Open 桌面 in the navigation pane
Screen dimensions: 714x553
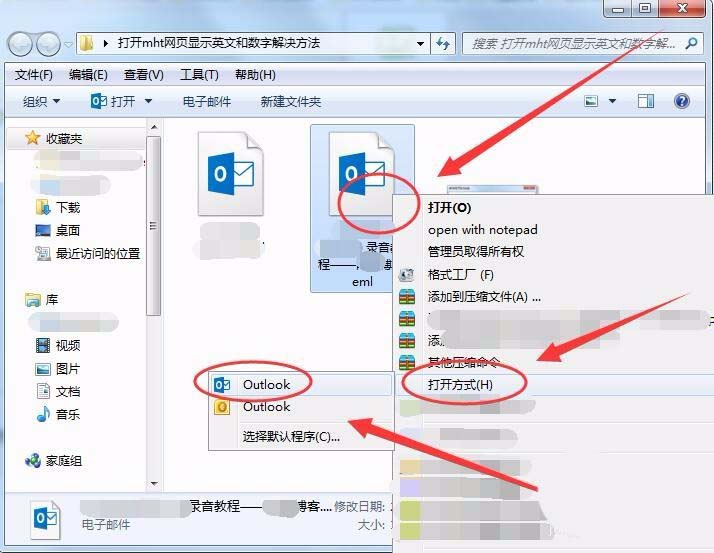click(x=68, y=230)
